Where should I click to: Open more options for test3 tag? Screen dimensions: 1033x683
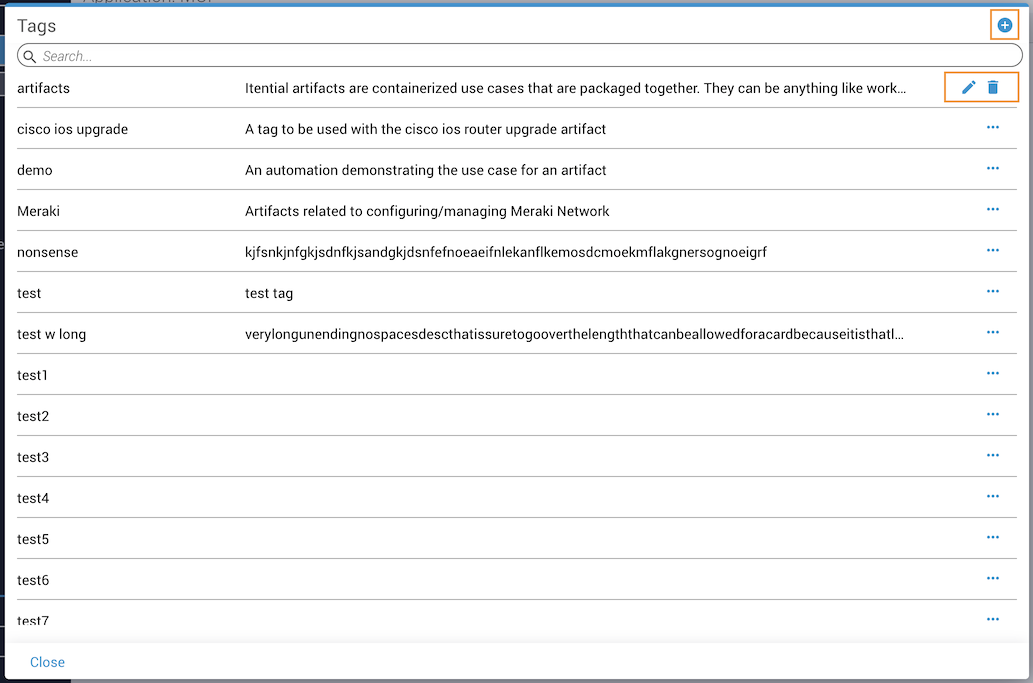pyautogui.click(x=993, y=455)
